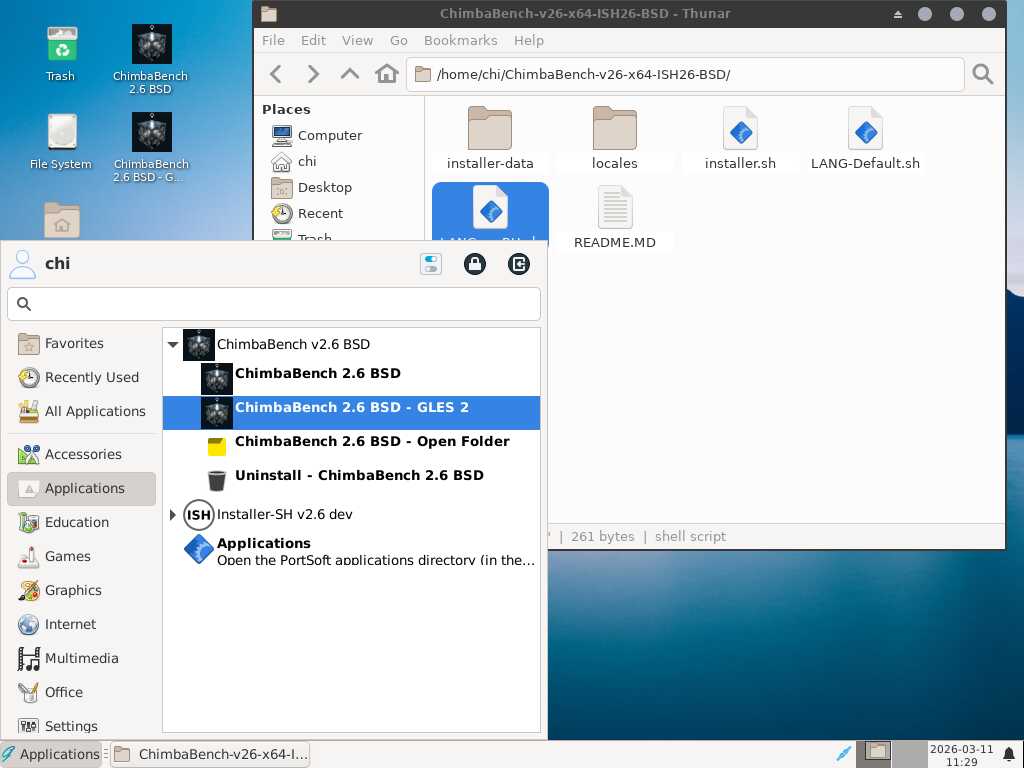
Task: Open the Home folder desktop icon
Action: click(62, 220)
